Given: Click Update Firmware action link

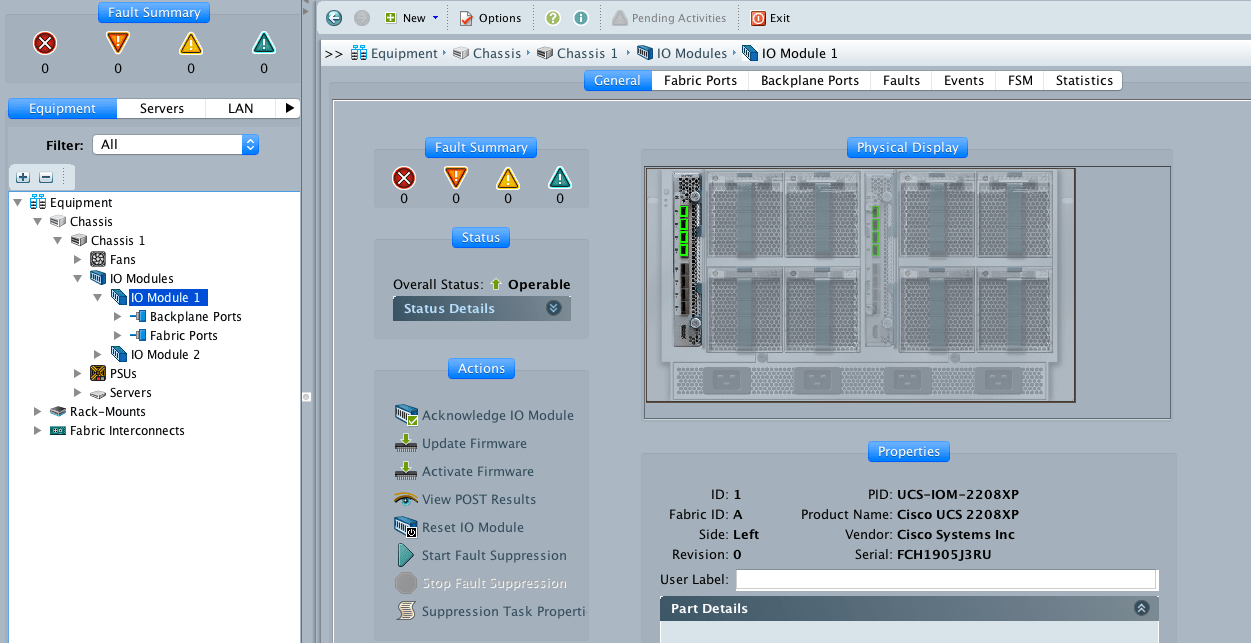Looking at the screenshot, I should (x=474, y=443).
